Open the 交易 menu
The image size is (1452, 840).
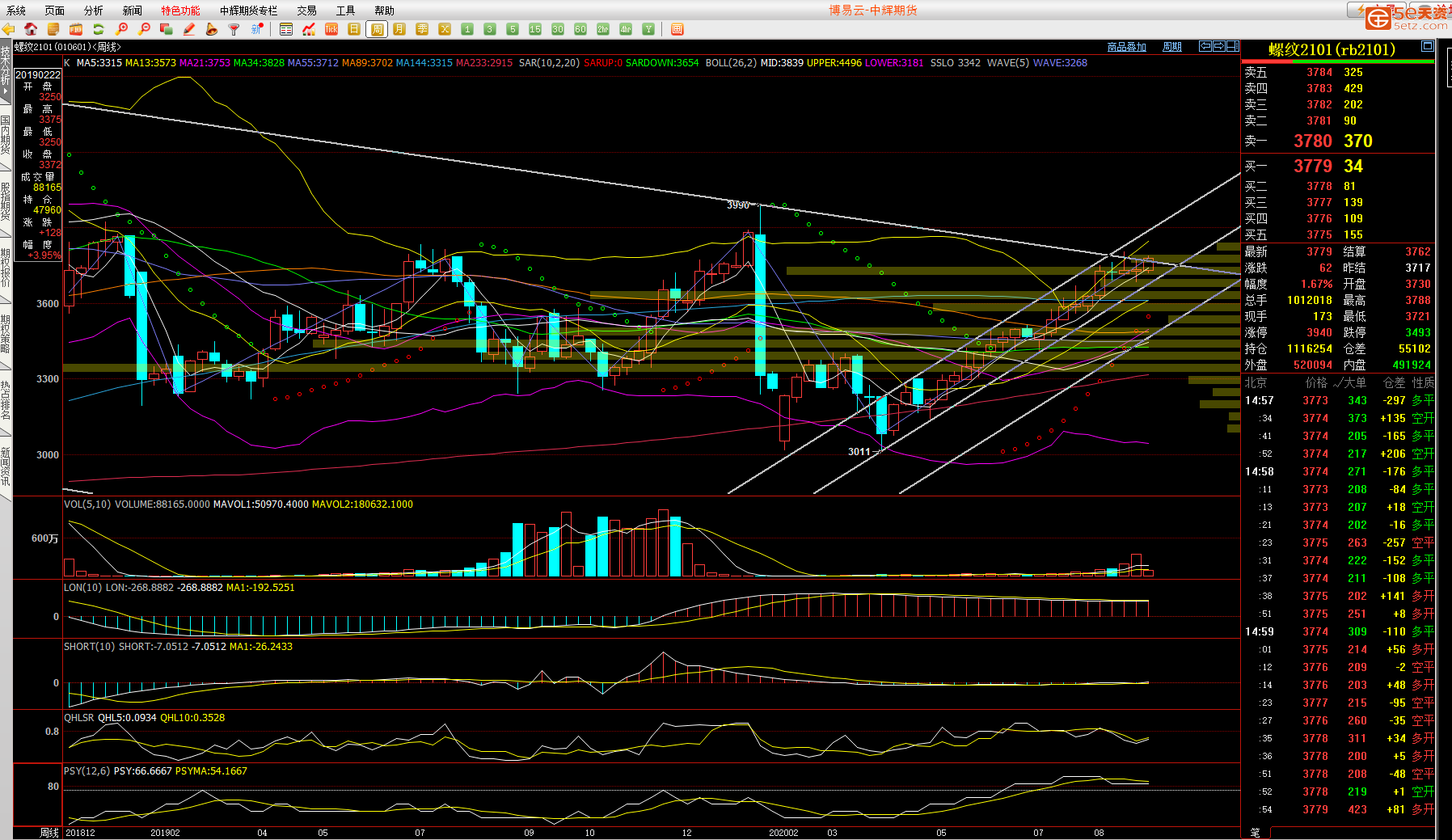(x=307, y=11)
